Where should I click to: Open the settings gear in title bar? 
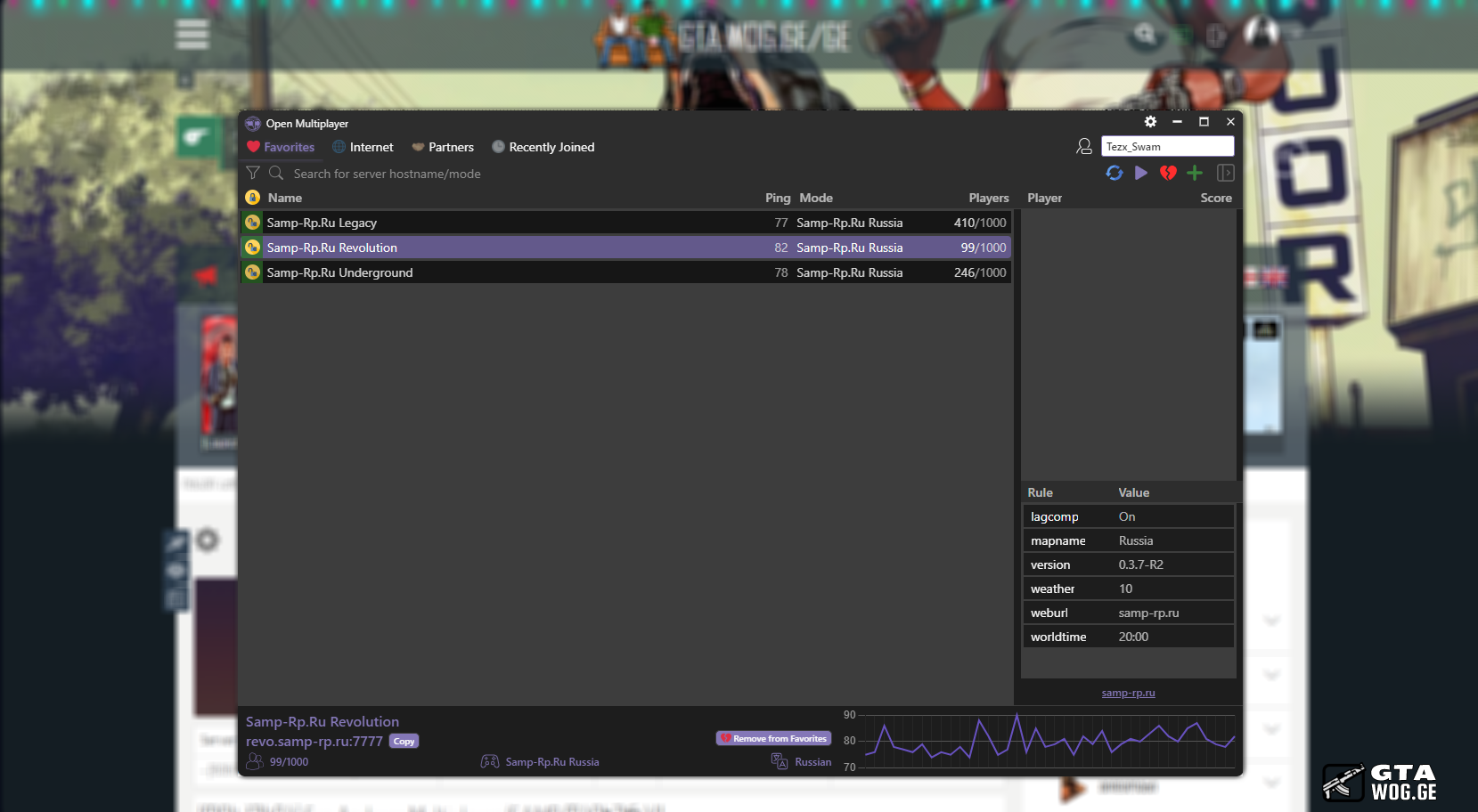coord(1150,122)
